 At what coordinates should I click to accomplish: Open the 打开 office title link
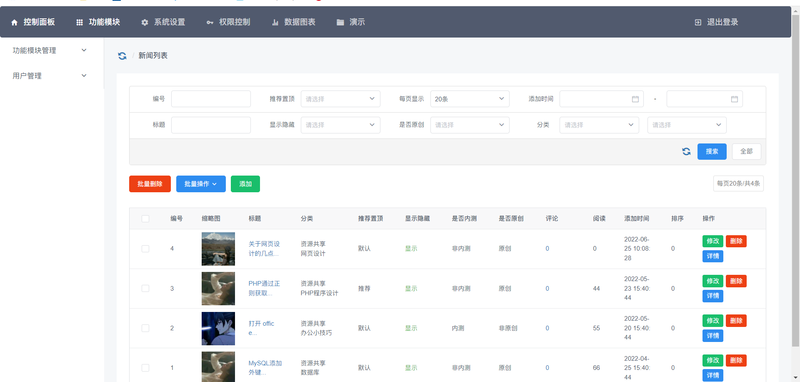click(262, 328)
